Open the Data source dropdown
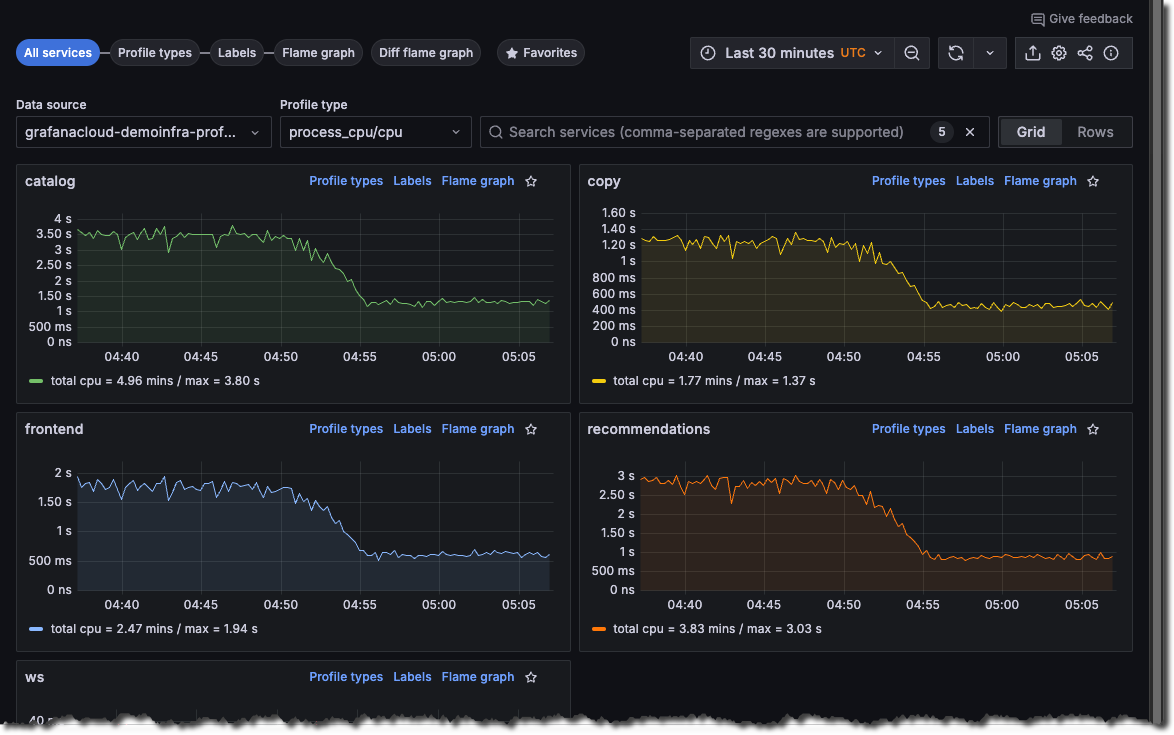The image size is (1174, 735). coord(143,132)
